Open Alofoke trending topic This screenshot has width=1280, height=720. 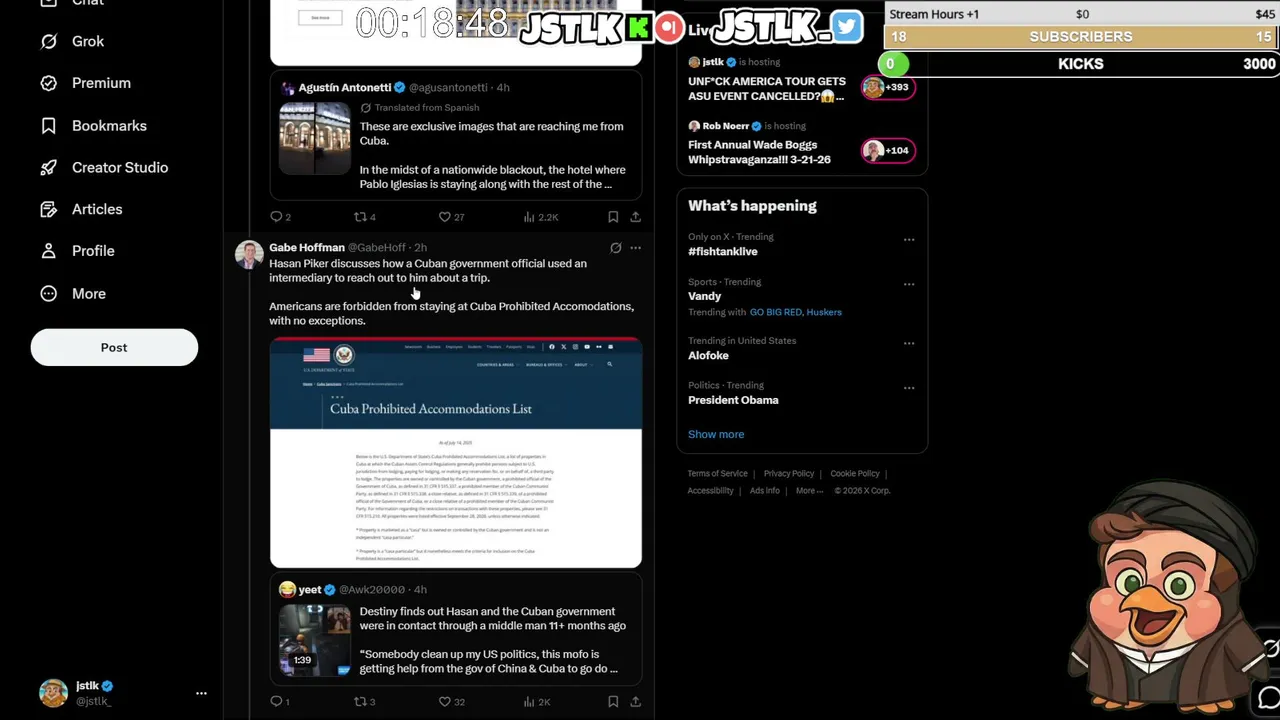pos(708,356)
